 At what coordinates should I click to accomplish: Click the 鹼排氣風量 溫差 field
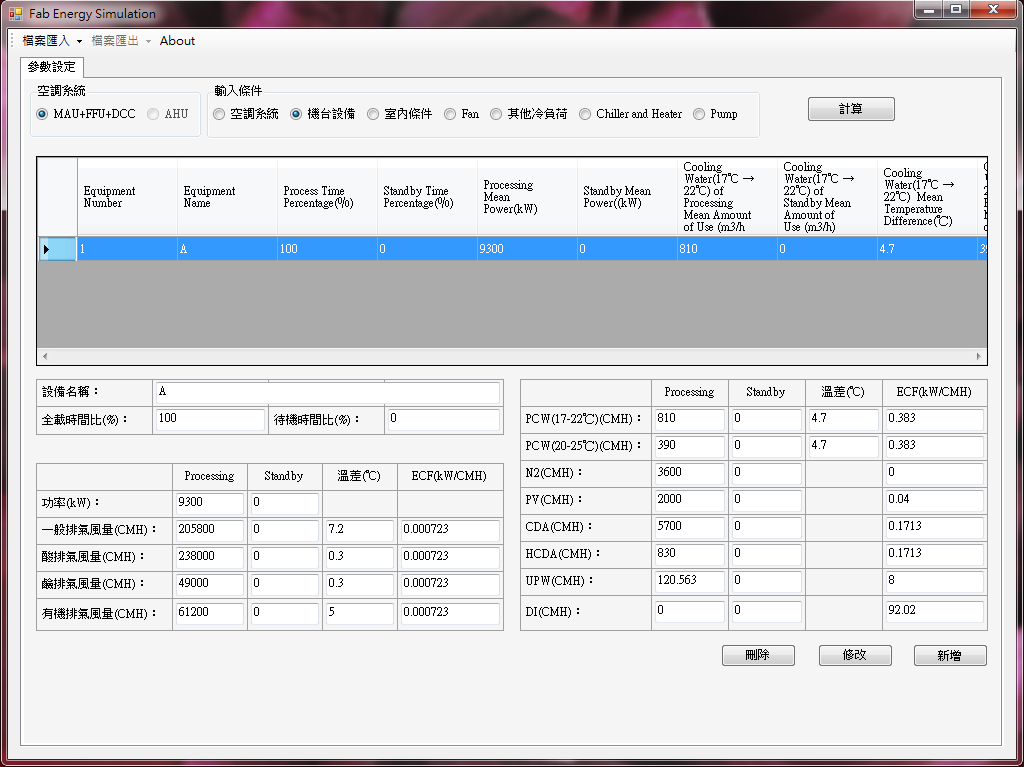click(359, 584)
